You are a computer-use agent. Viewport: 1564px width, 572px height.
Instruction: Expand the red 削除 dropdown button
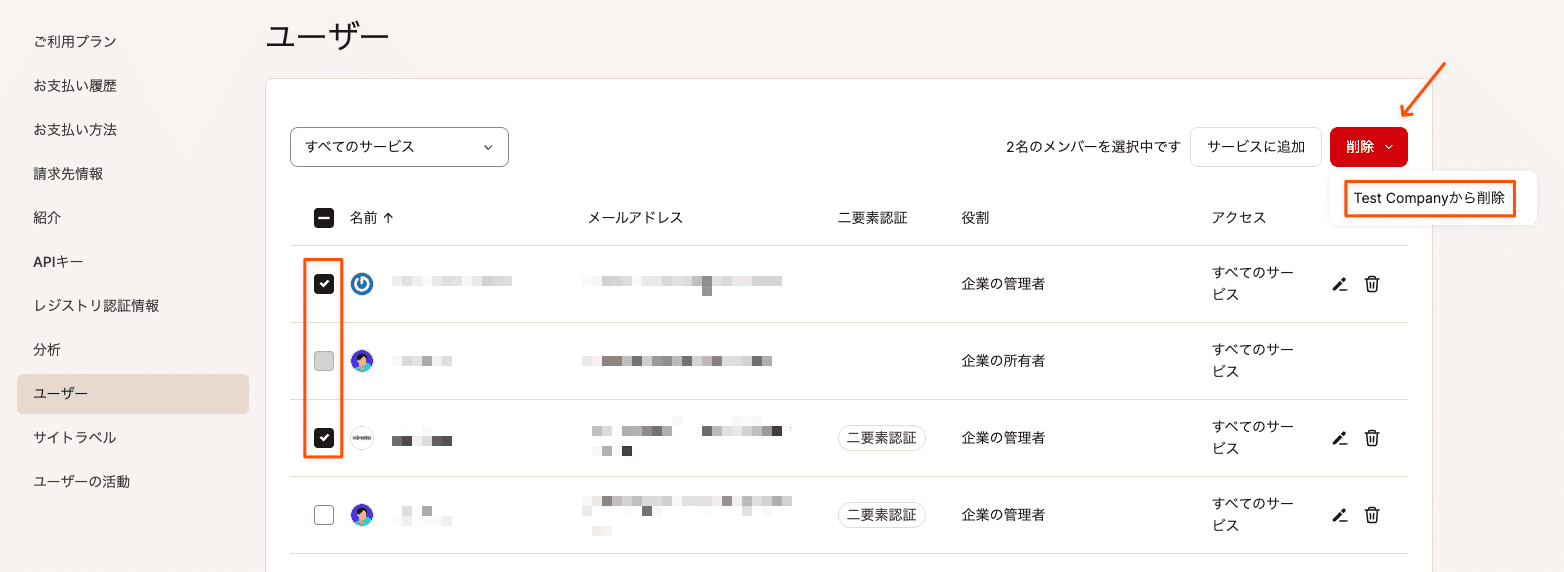tap(1369, 147)
